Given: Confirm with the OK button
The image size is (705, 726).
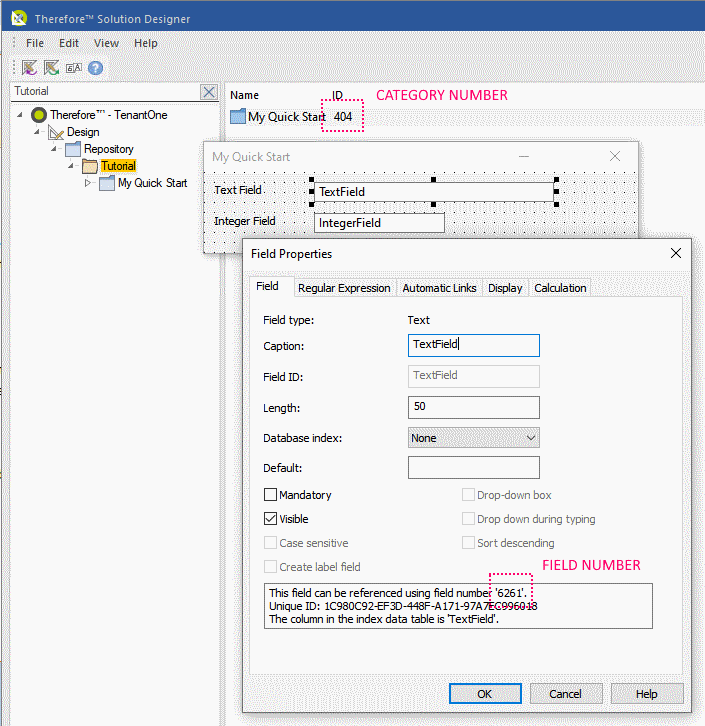Looking at the screenshot, I should (x=485, y=694).
